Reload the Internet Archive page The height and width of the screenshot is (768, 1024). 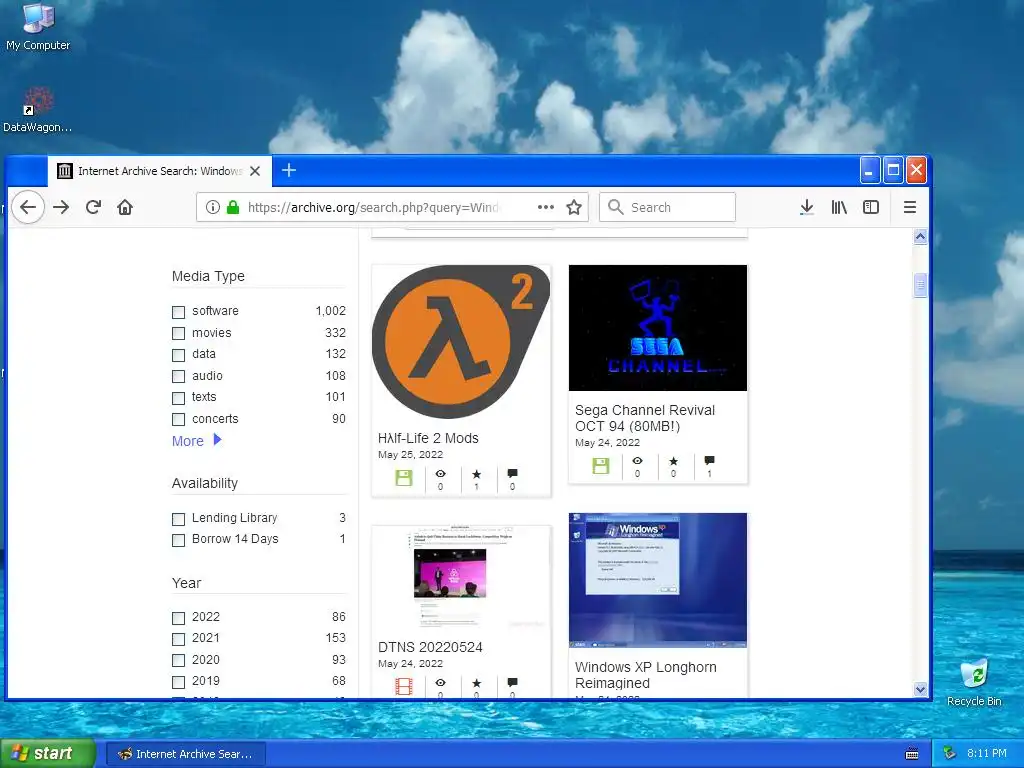93,208
